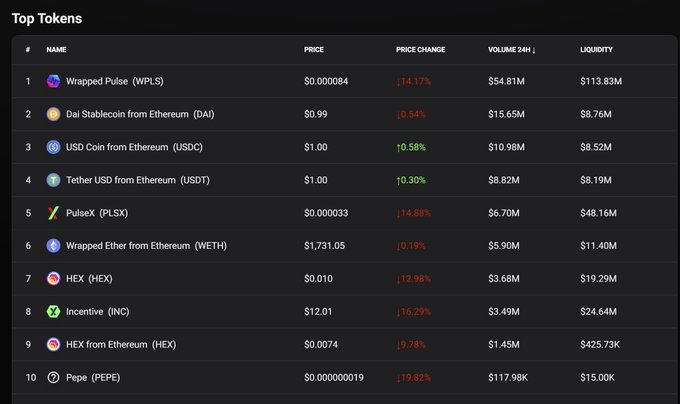Open the Wrapped Pulse (WPLS) token

114,81
